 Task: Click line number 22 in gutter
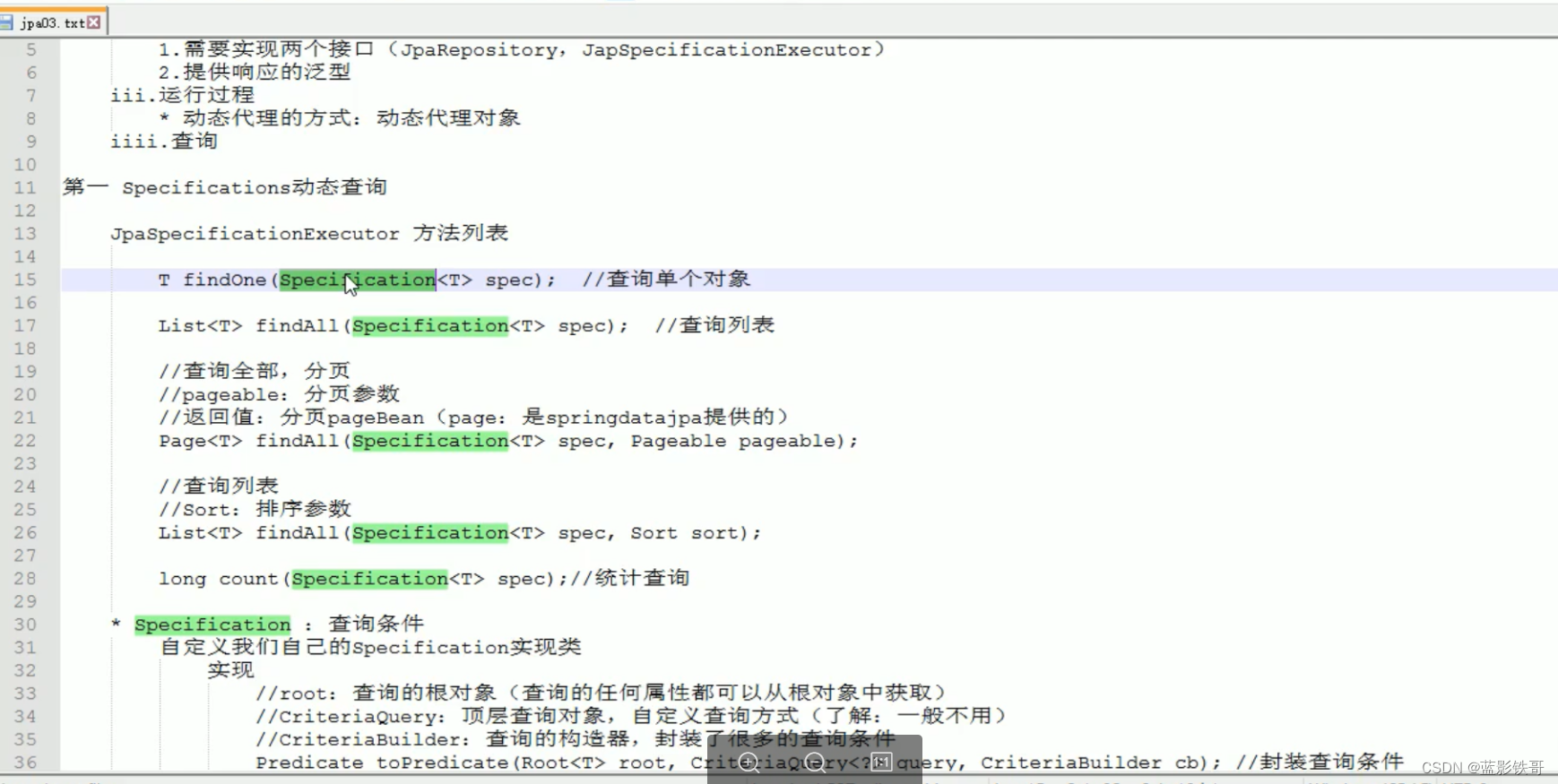pyautogui.click(x=25, y=441)
